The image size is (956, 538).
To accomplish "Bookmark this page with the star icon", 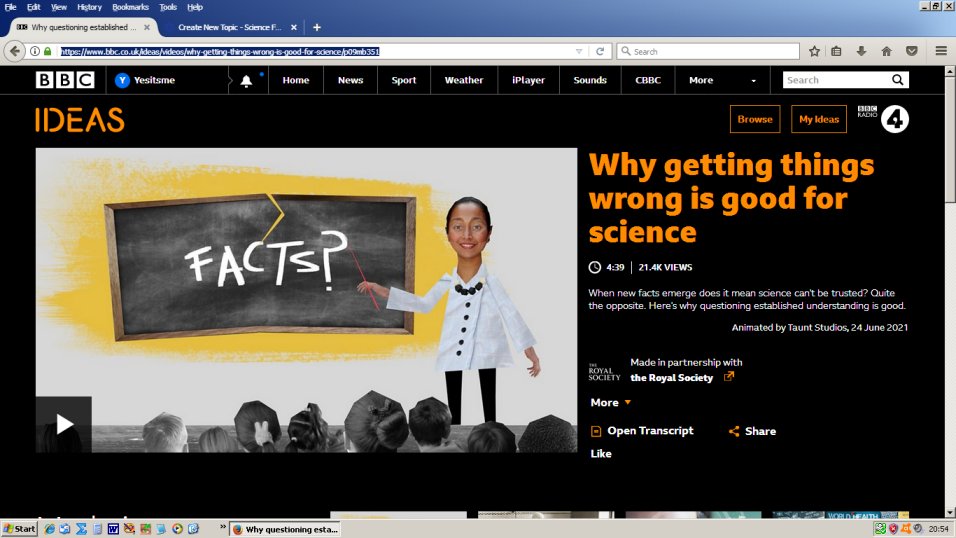I will point(814,51).
